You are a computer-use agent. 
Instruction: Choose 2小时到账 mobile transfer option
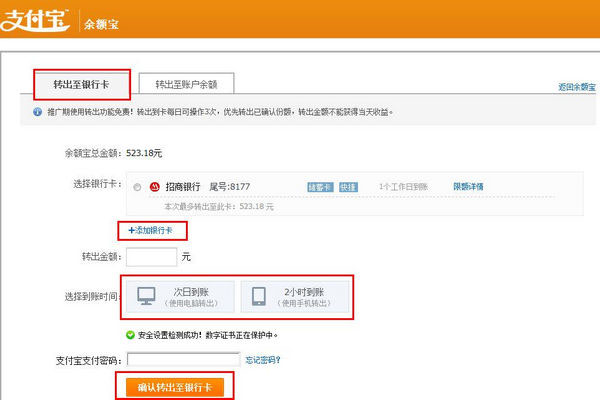295,297
